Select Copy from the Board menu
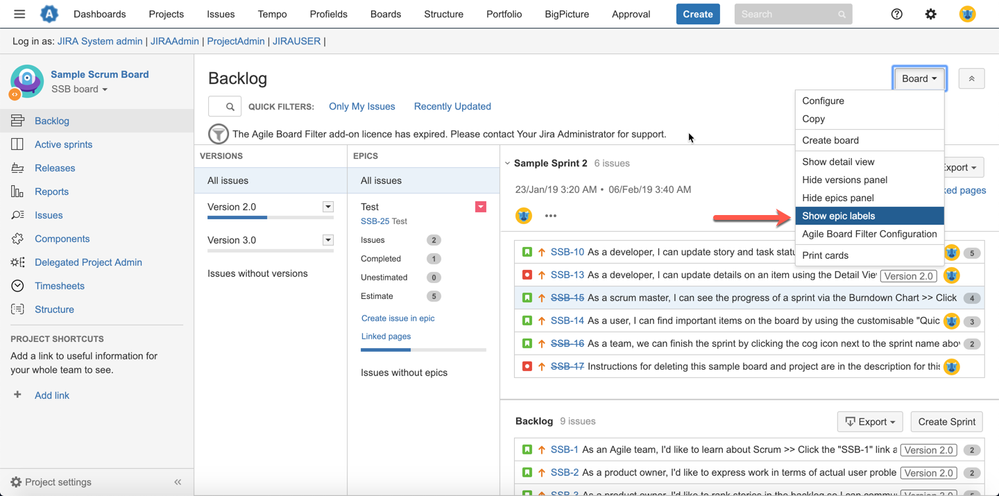The width and height of the screenshot is (999, 496). pos(869,118)
